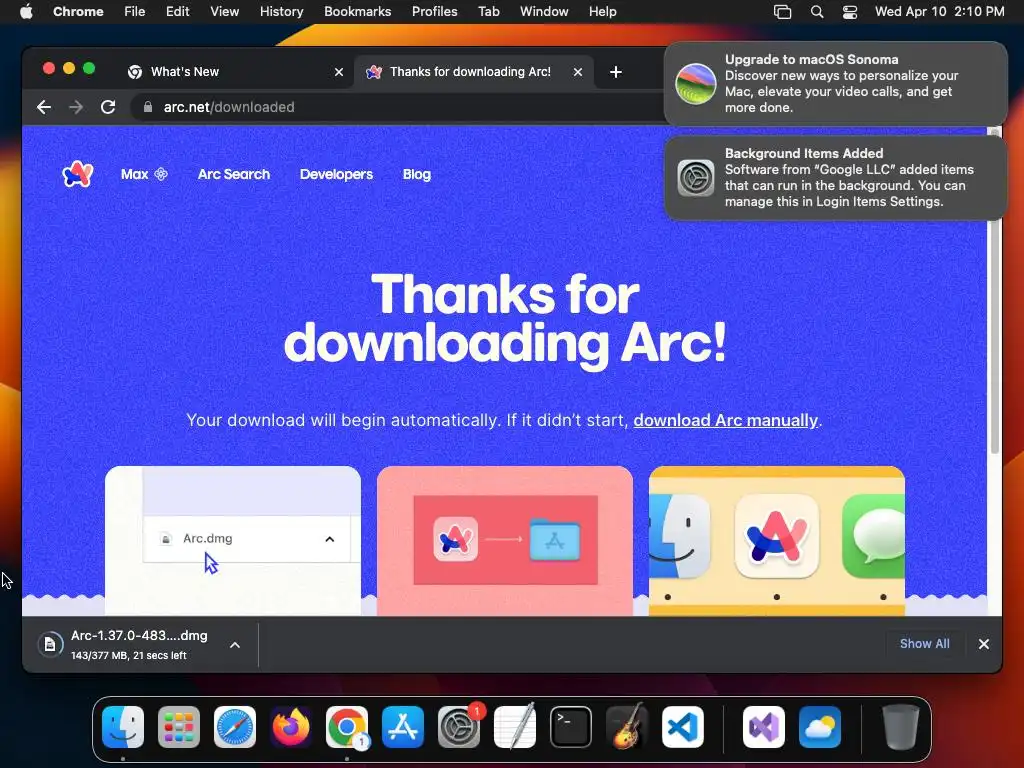Open the Weather app in the Dock
This screenshot has width=1024, height=768.
(x=820, y=727)
